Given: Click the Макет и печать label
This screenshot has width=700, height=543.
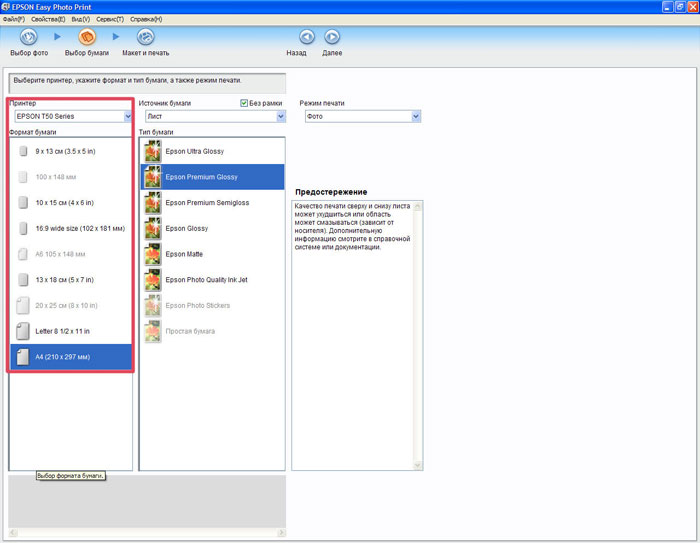Looking at the screenshot, I should tap(146, 53).
